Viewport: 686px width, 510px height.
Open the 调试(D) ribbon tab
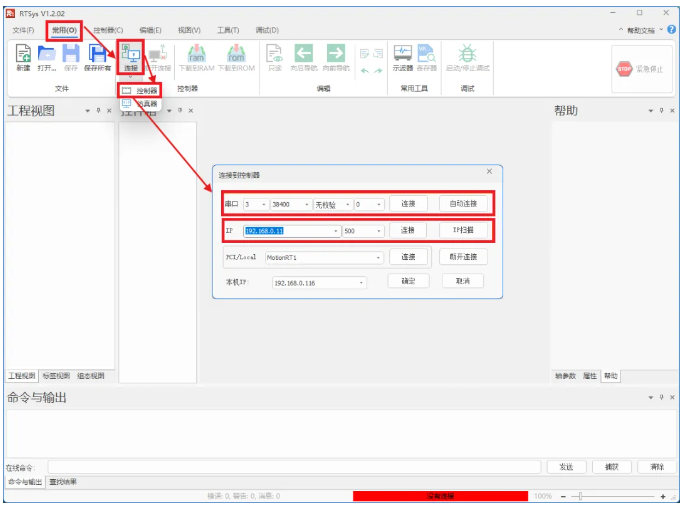pos(267,30)
